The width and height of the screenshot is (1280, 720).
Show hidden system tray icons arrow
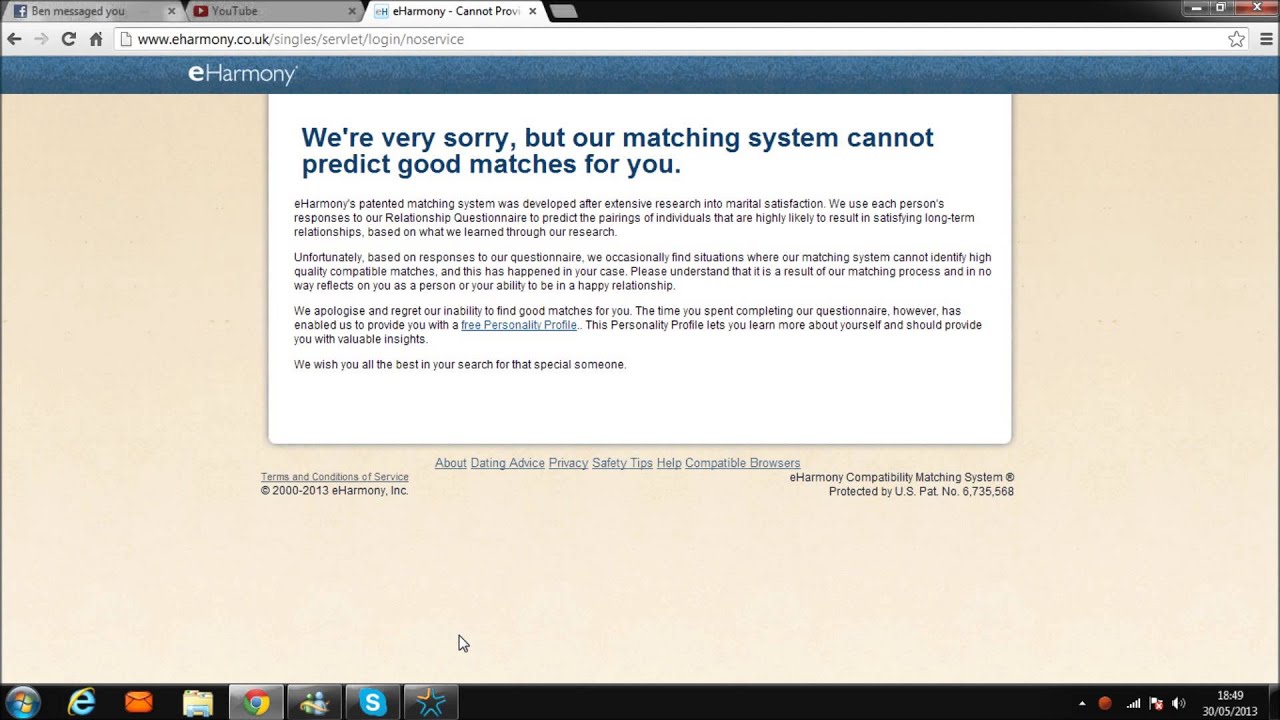pyautogui.click(x=1082, y=703)
